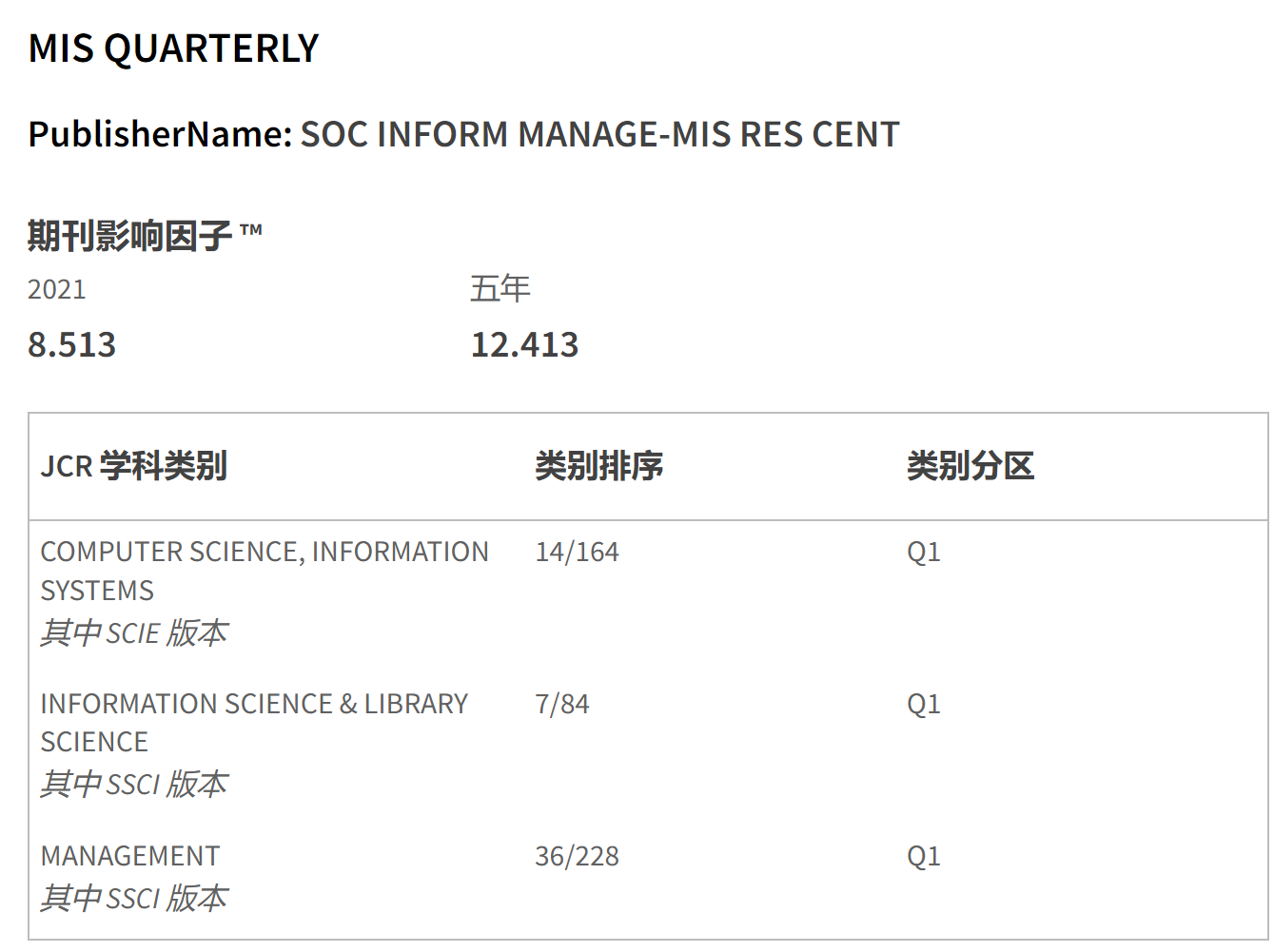
Task: Click Q1 in the Computer Science row
Action: pos(923,552)
